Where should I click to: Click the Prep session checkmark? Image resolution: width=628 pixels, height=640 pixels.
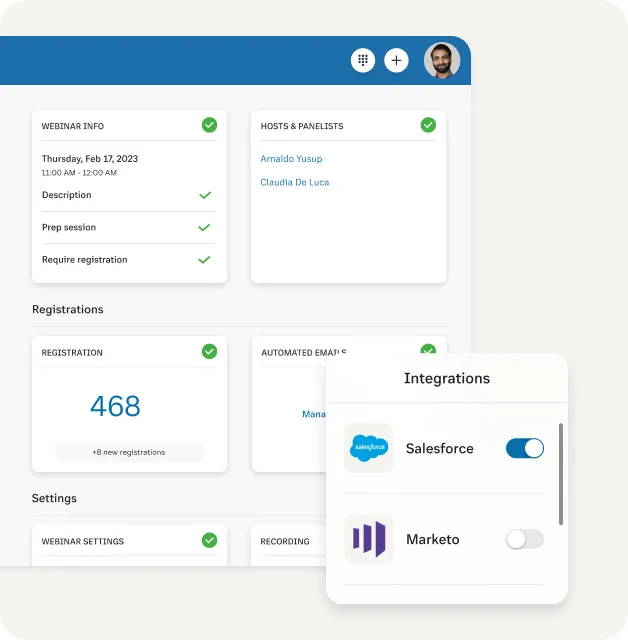[x=205, y=227]
